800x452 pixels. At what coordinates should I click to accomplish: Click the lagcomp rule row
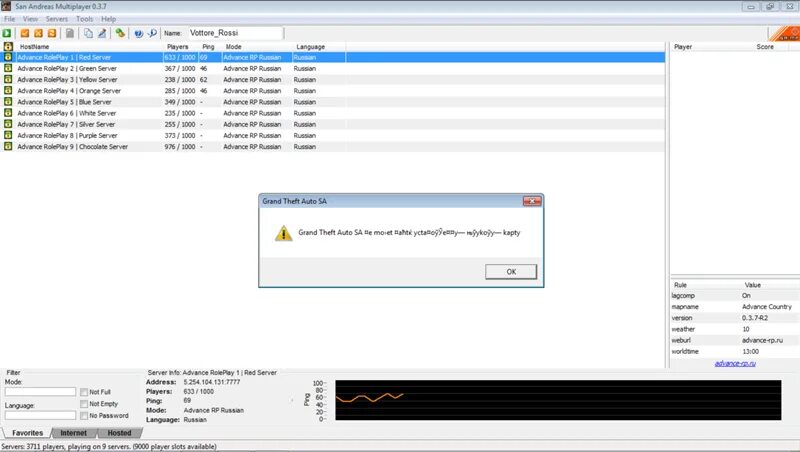click(x=735, y=295)
